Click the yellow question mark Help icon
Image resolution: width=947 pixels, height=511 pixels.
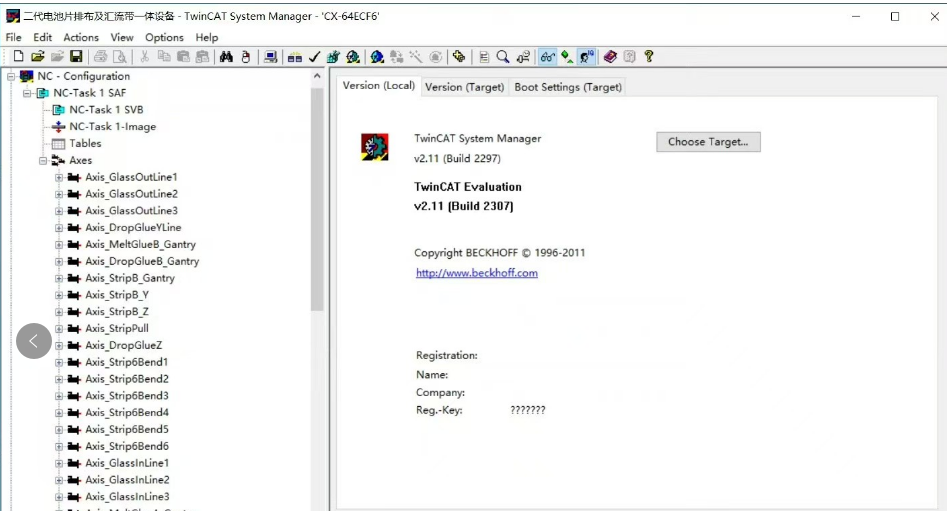click(x=649, y=57)
